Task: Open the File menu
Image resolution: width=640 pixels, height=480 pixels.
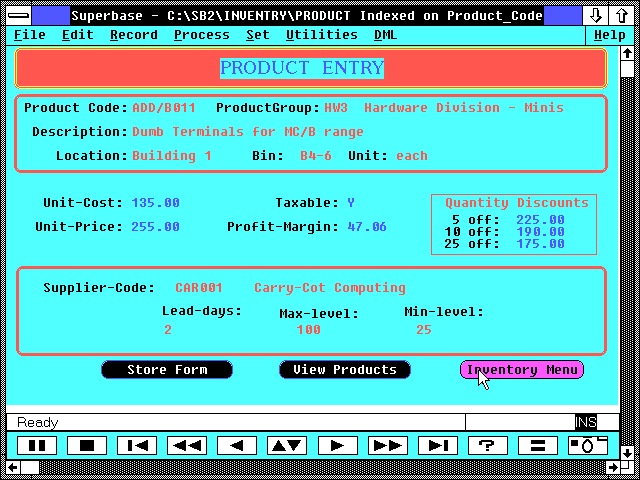Action: click(29, 35)
